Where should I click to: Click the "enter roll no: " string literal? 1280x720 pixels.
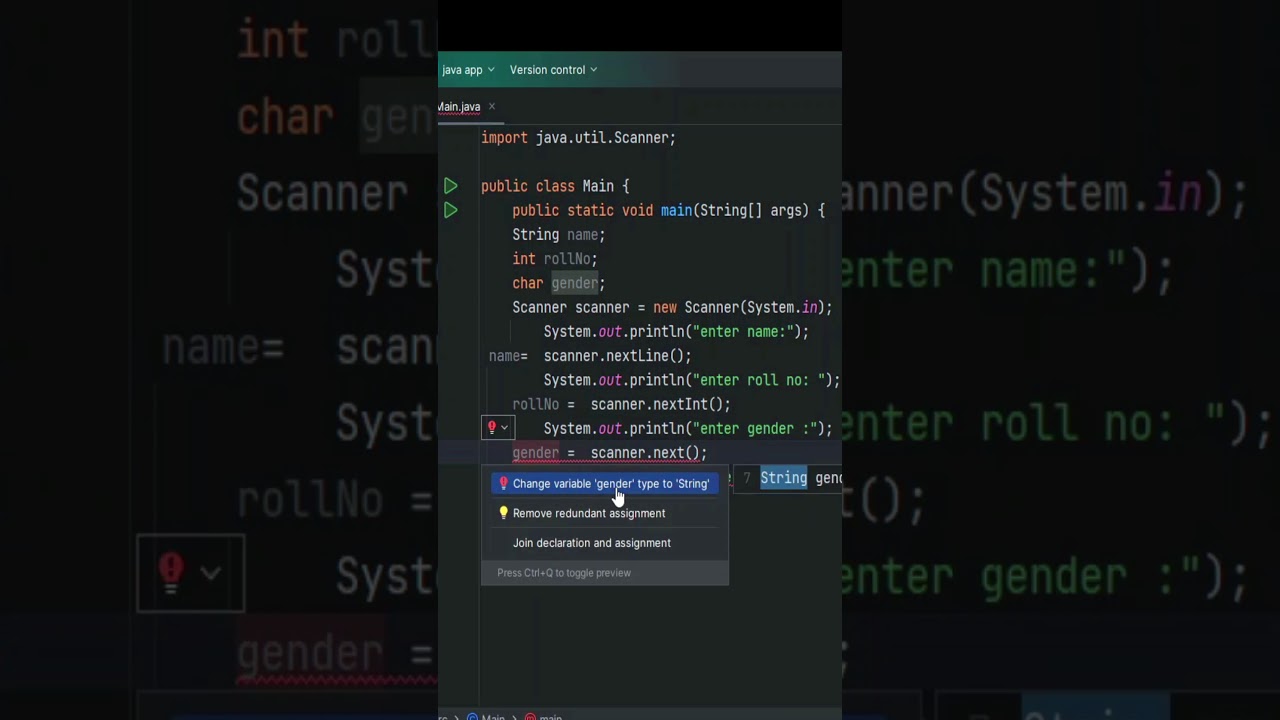[758, 380]
